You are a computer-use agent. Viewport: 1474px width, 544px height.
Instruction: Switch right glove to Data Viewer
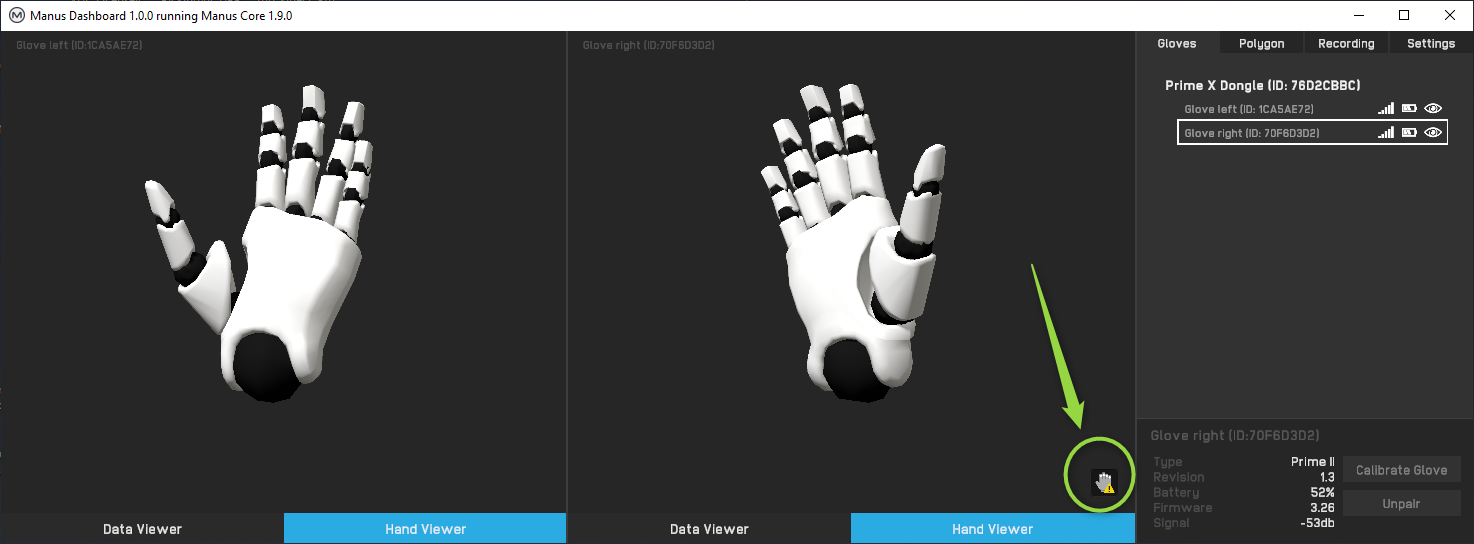point(709,529)
